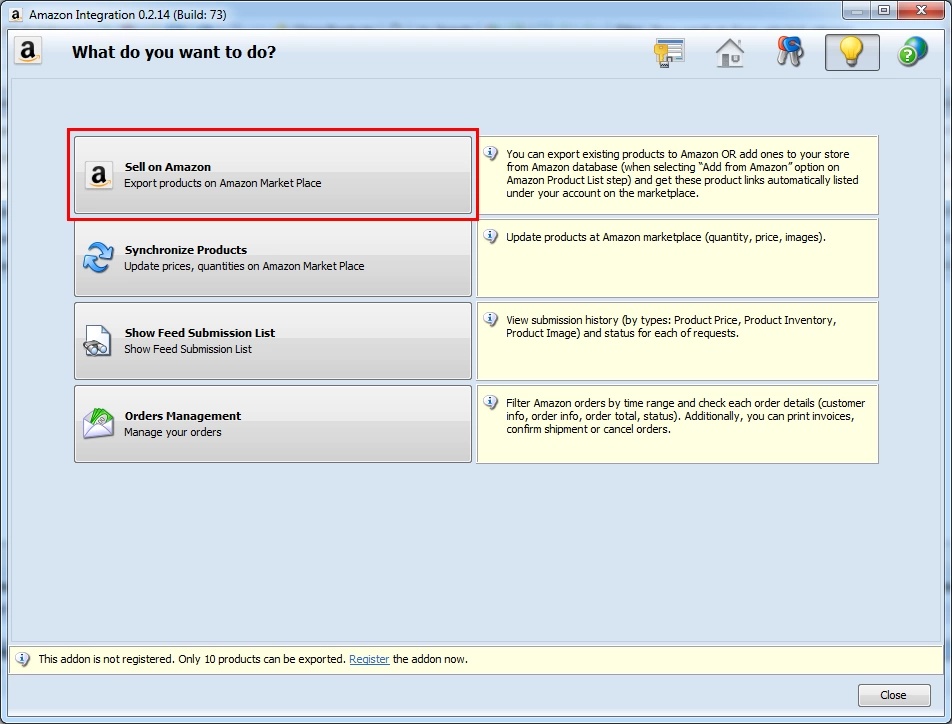Minimize the Amazon Integration window

[x=857, y=10]
